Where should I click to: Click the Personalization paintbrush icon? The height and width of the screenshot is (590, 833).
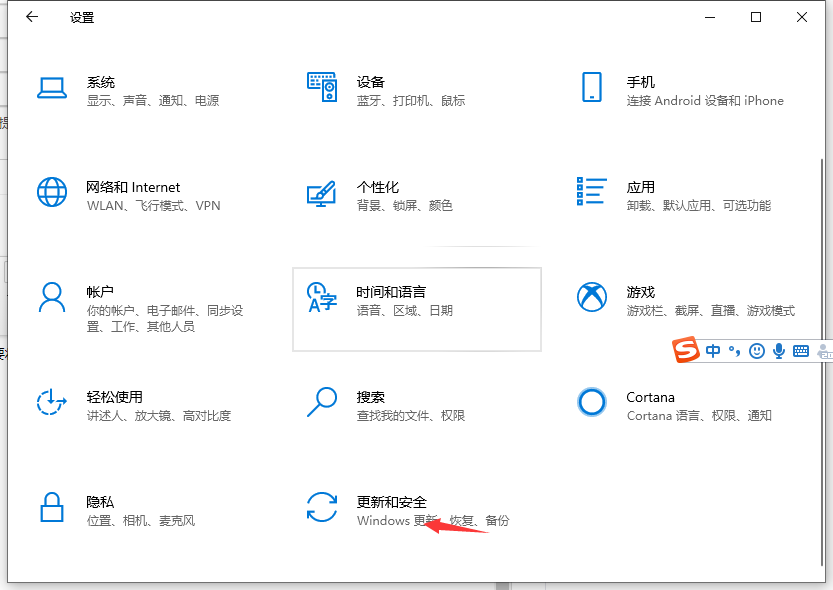click(x=322, y=193)
